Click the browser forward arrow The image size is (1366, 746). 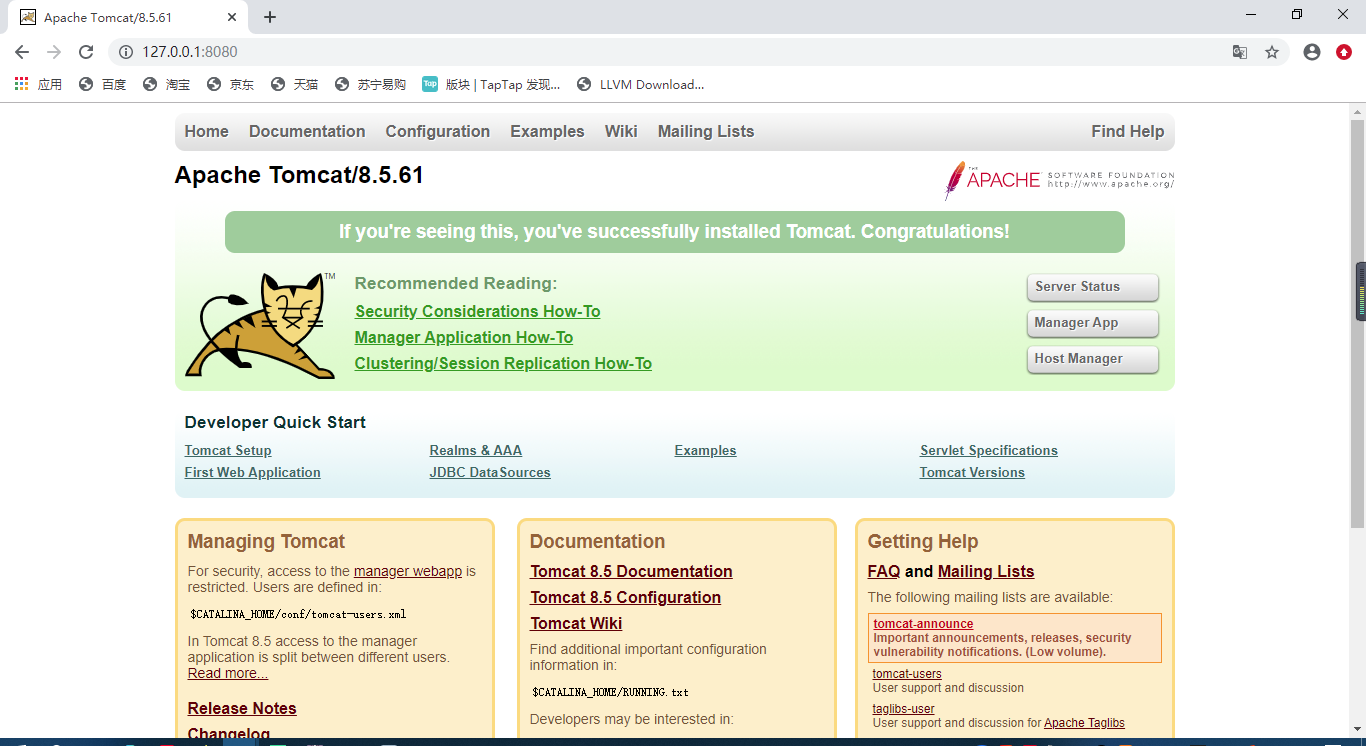[54, 52]
